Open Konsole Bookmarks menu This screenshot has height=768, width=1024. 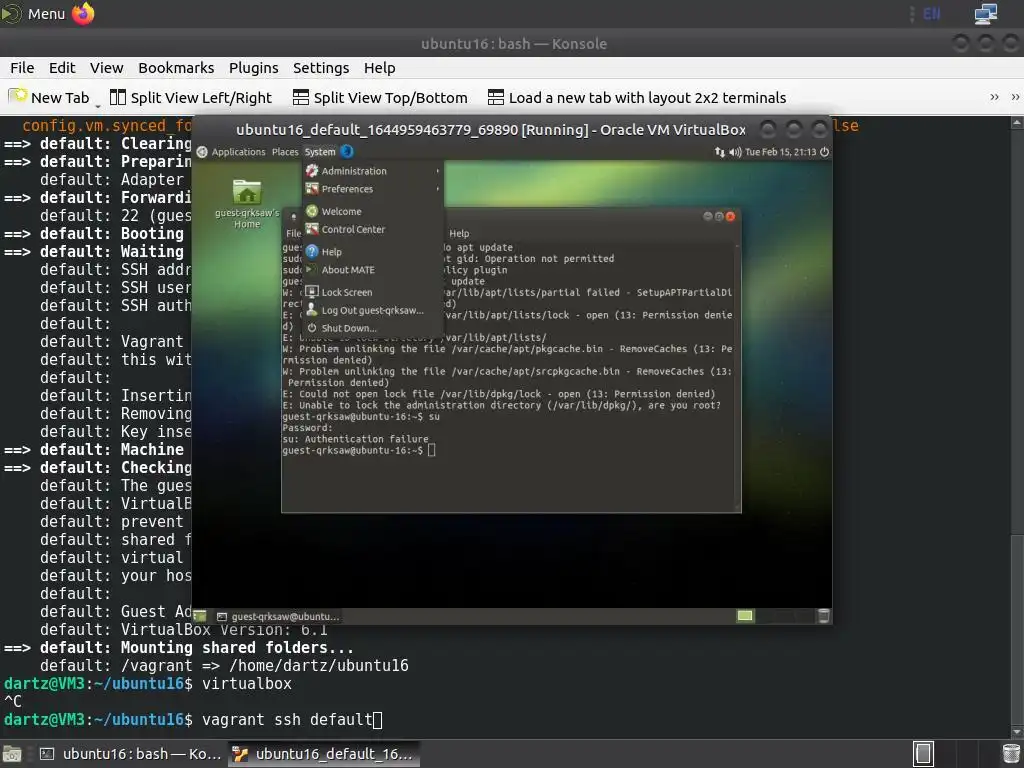(x=176, y=68)
